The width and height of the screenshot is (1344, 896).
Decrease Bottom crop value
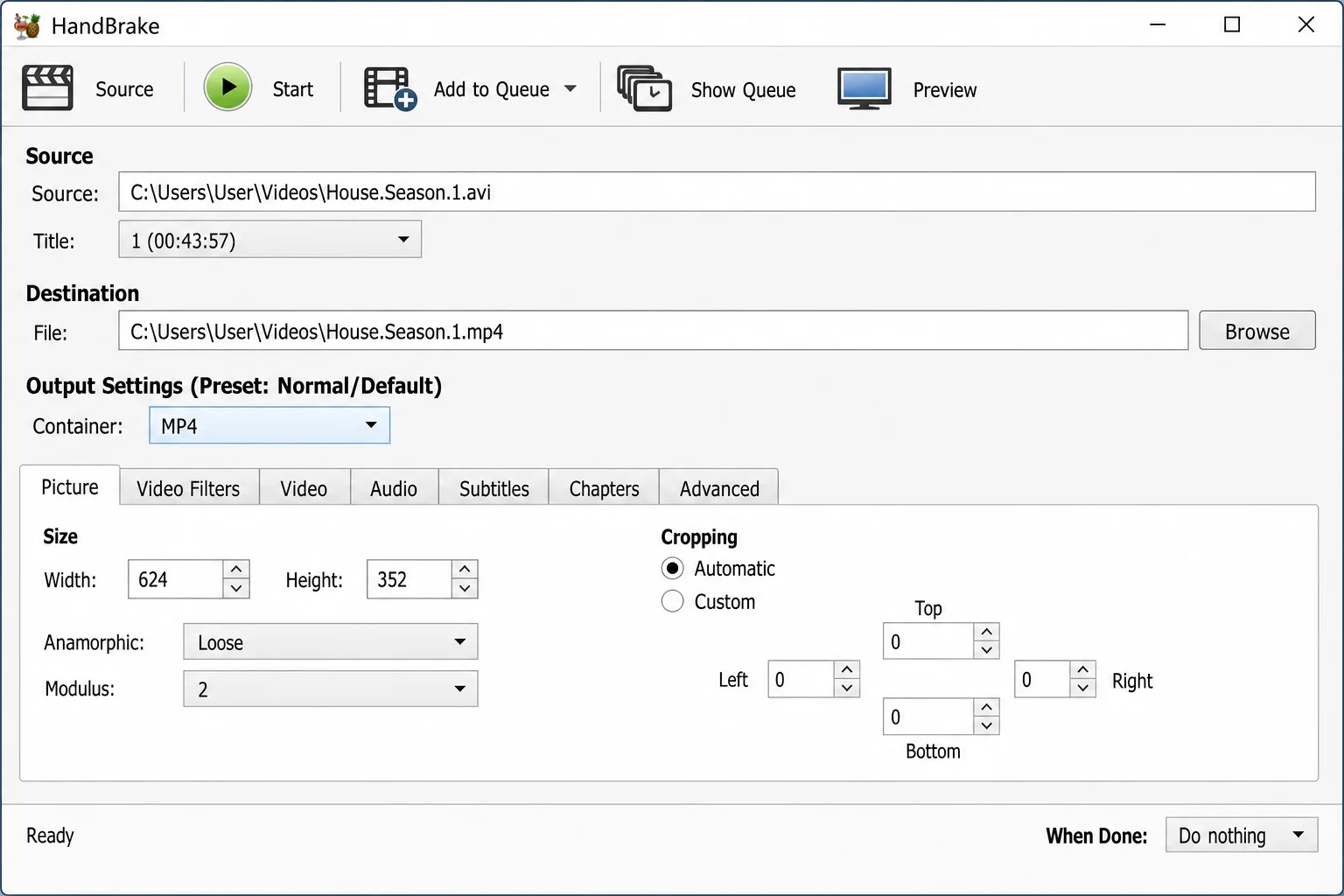[987, 725]
